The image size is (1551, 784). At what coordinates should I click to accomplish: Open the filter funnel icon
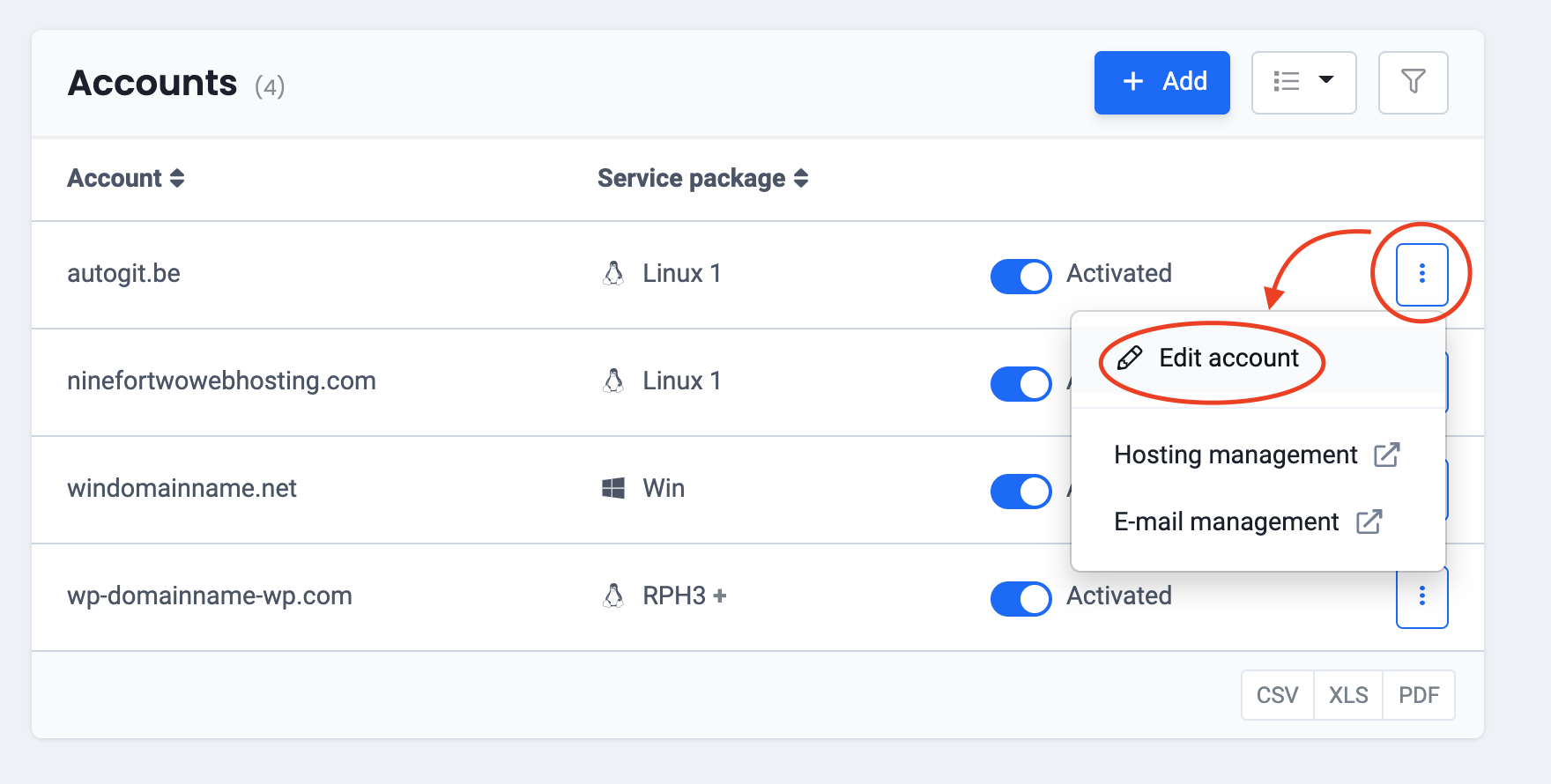point(1413,82)
